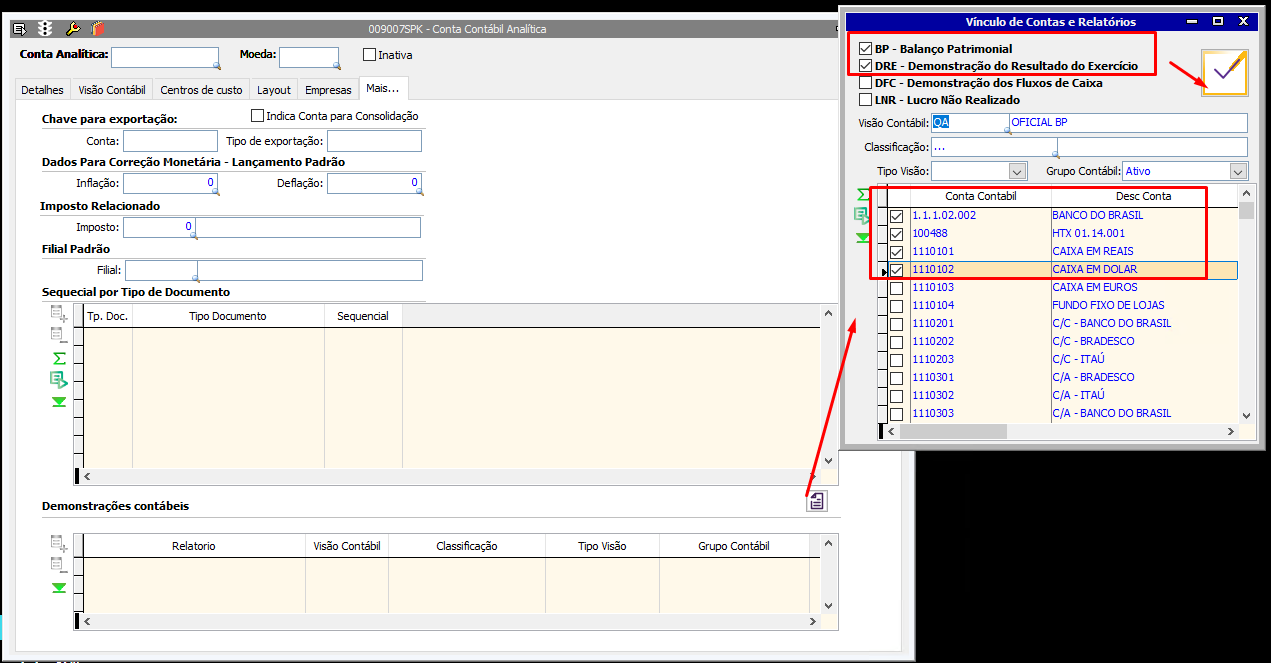The image size is (1271, 663).
Task: Click the Tipo Documento column header
Action: (228, 316)
